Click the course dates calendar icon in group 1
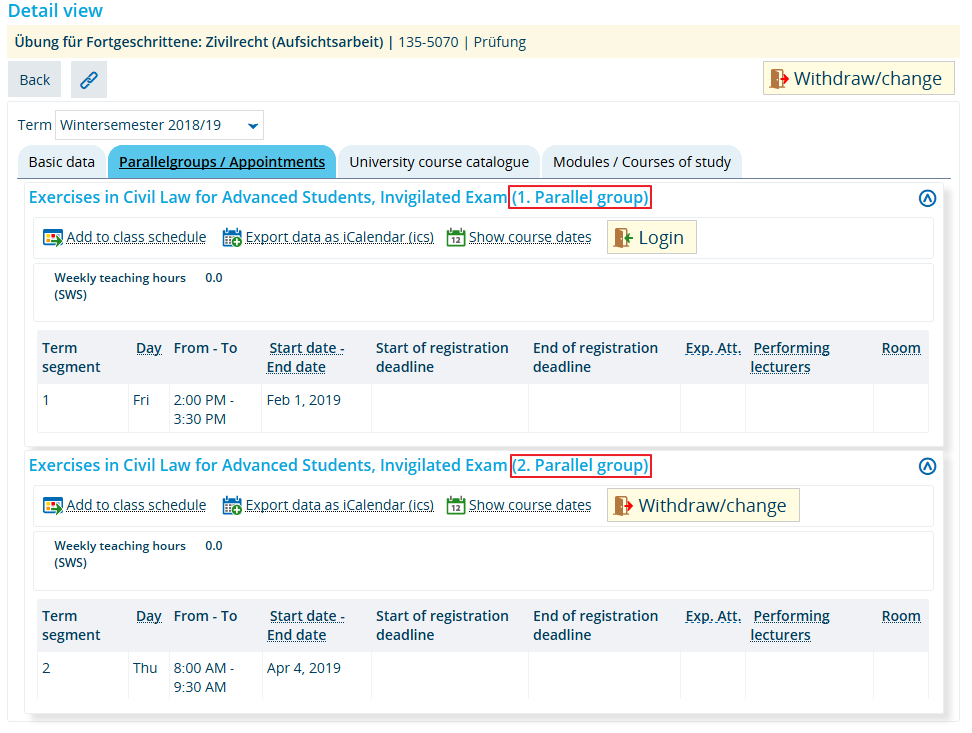Image resolution: width=972 pixels, height=733 pixels. (456, 238)
